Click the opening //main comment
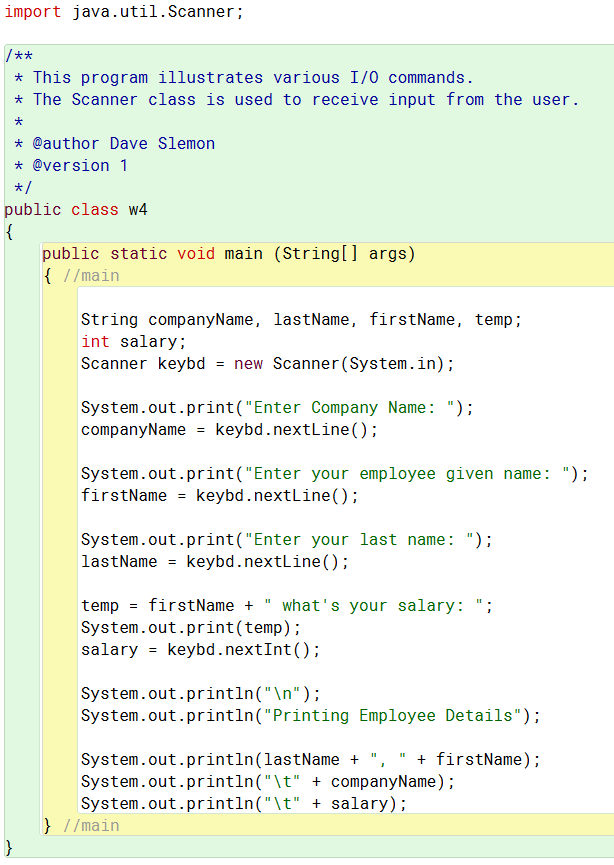The height and width of the screenshot is (865, 614). pyautogui.click(x=91, y=275)
